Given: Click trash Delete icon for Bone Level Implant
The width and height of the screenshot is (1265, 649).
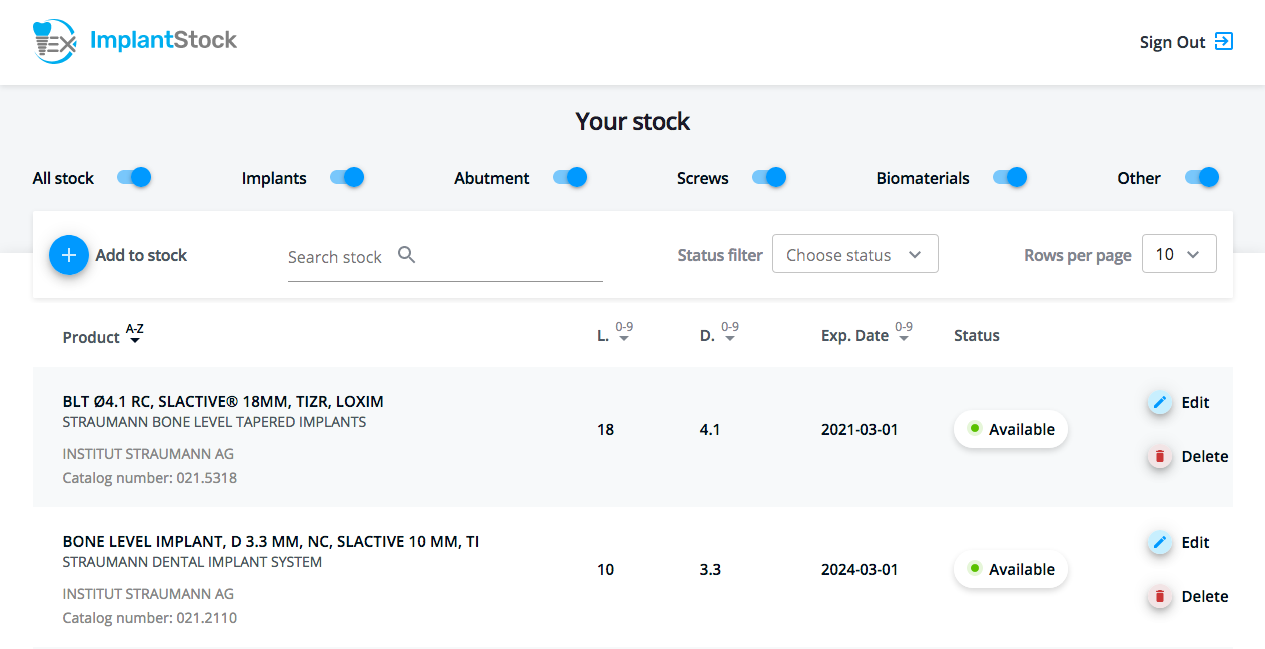Looking at the screenshot, I should 1160,596.
